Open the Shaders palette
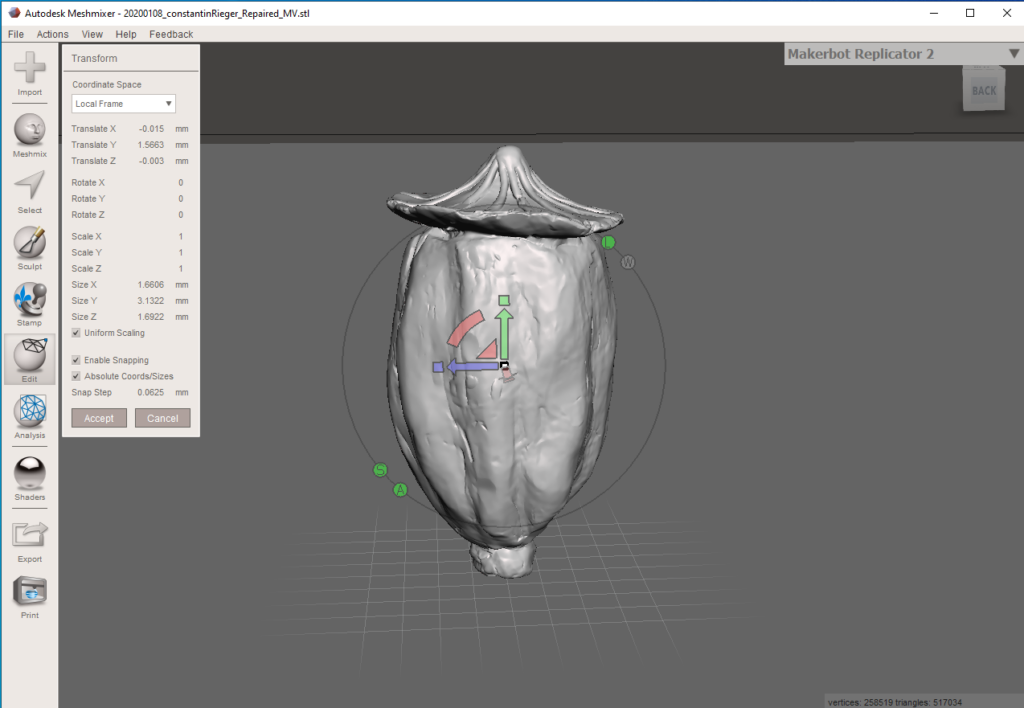Viewport: 1024px width, 708px height. pyautogui.click(x=29, y=479)
